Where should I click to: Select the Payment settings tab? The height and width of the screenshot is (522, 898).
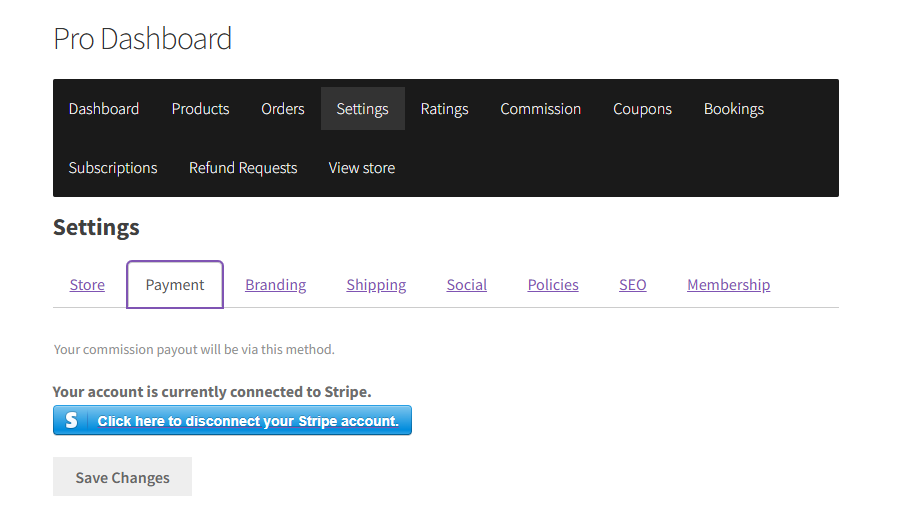point(175,285)
